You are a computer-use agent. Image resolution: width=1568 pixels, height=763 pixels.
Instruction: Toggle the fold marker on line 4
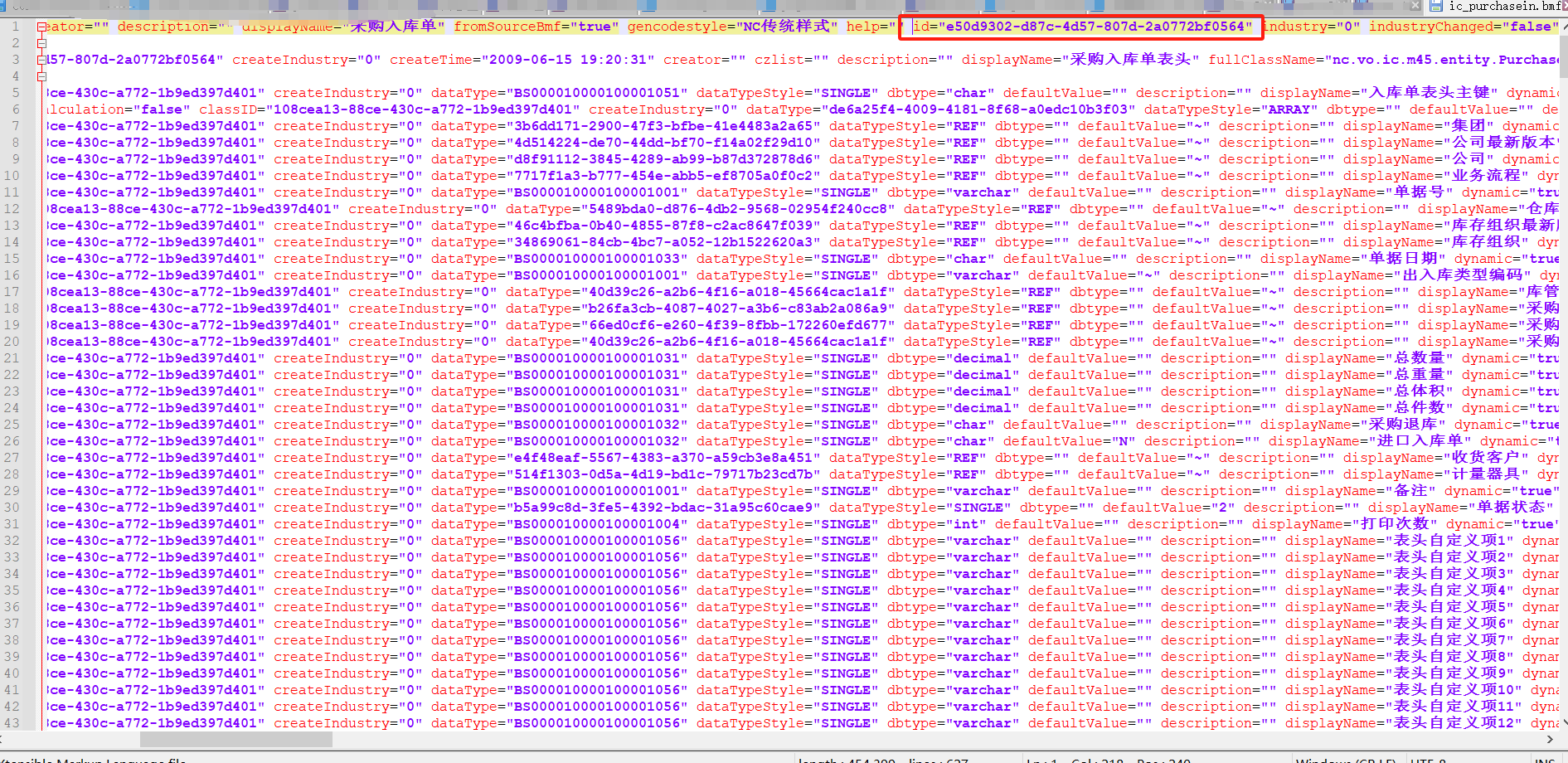pyautogui.click(x=41, y=76)
